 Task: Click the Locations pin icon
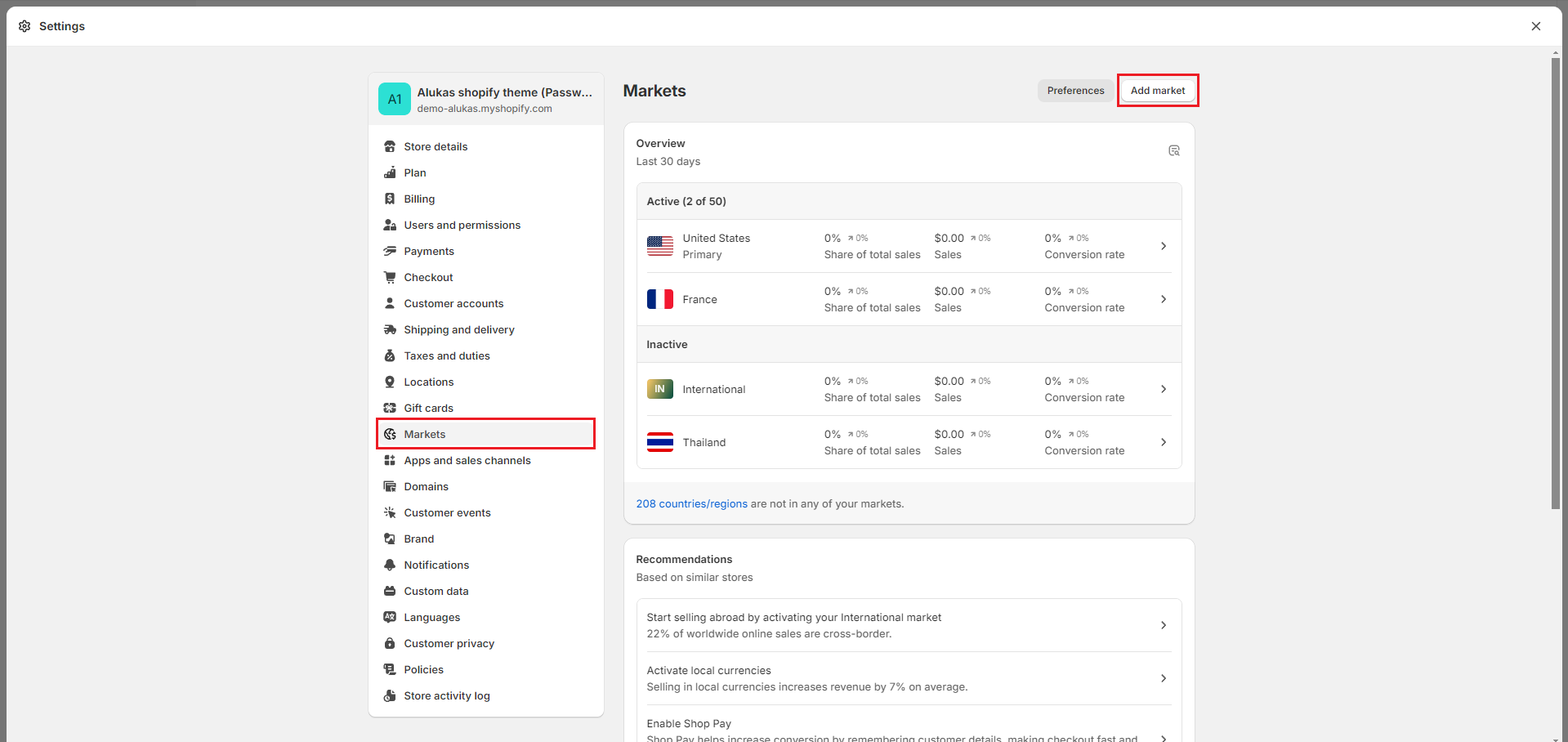(x=390, y=382)
